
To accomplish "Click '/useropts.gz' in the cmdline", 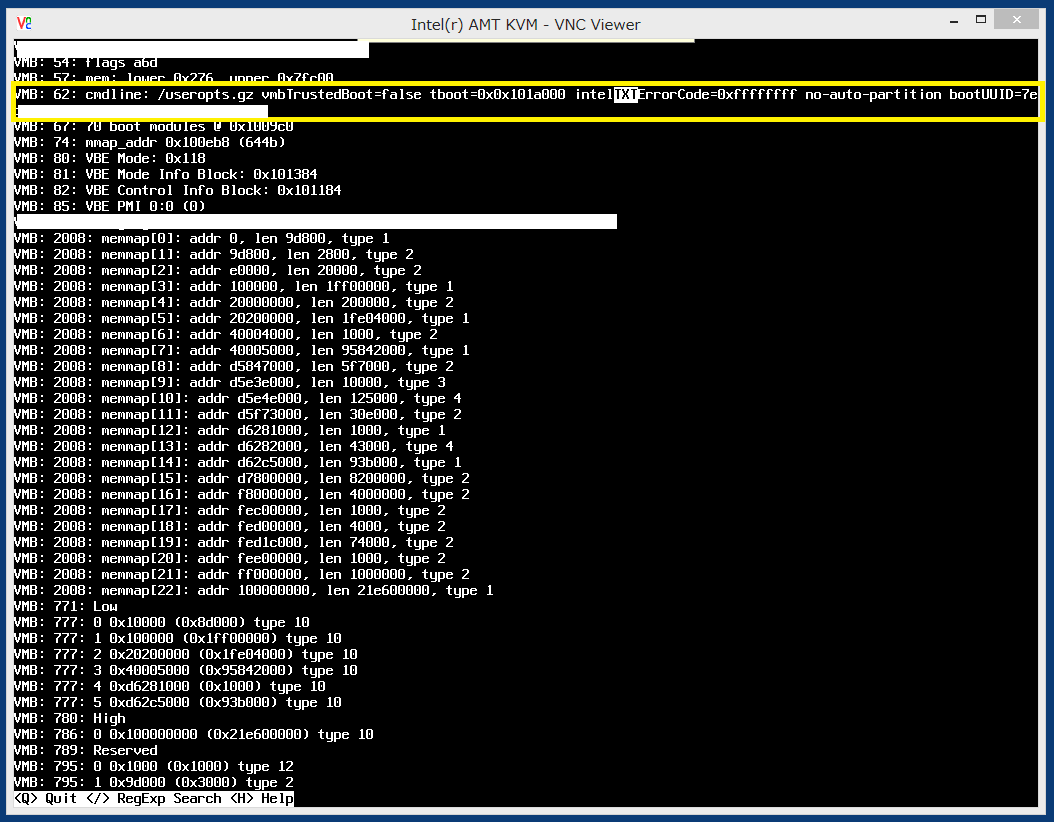I will pos(205,95).
